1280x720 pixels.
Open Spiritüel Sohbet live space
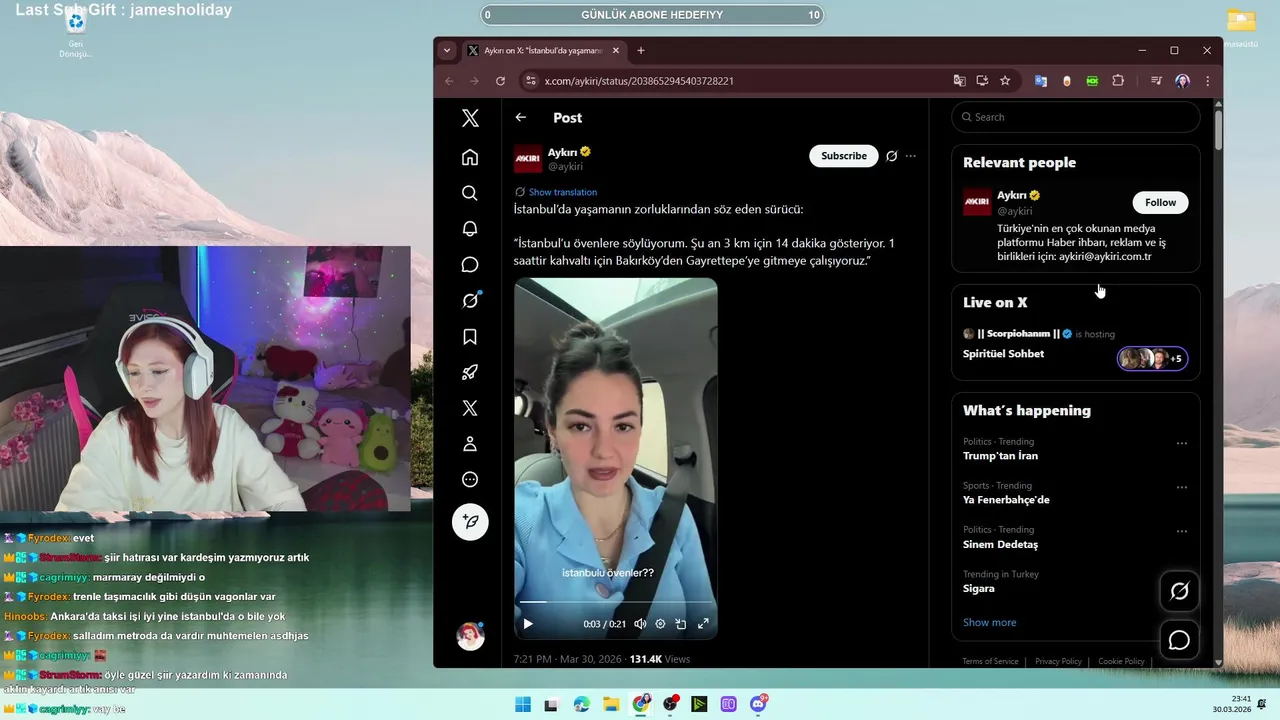[1003, 354]
